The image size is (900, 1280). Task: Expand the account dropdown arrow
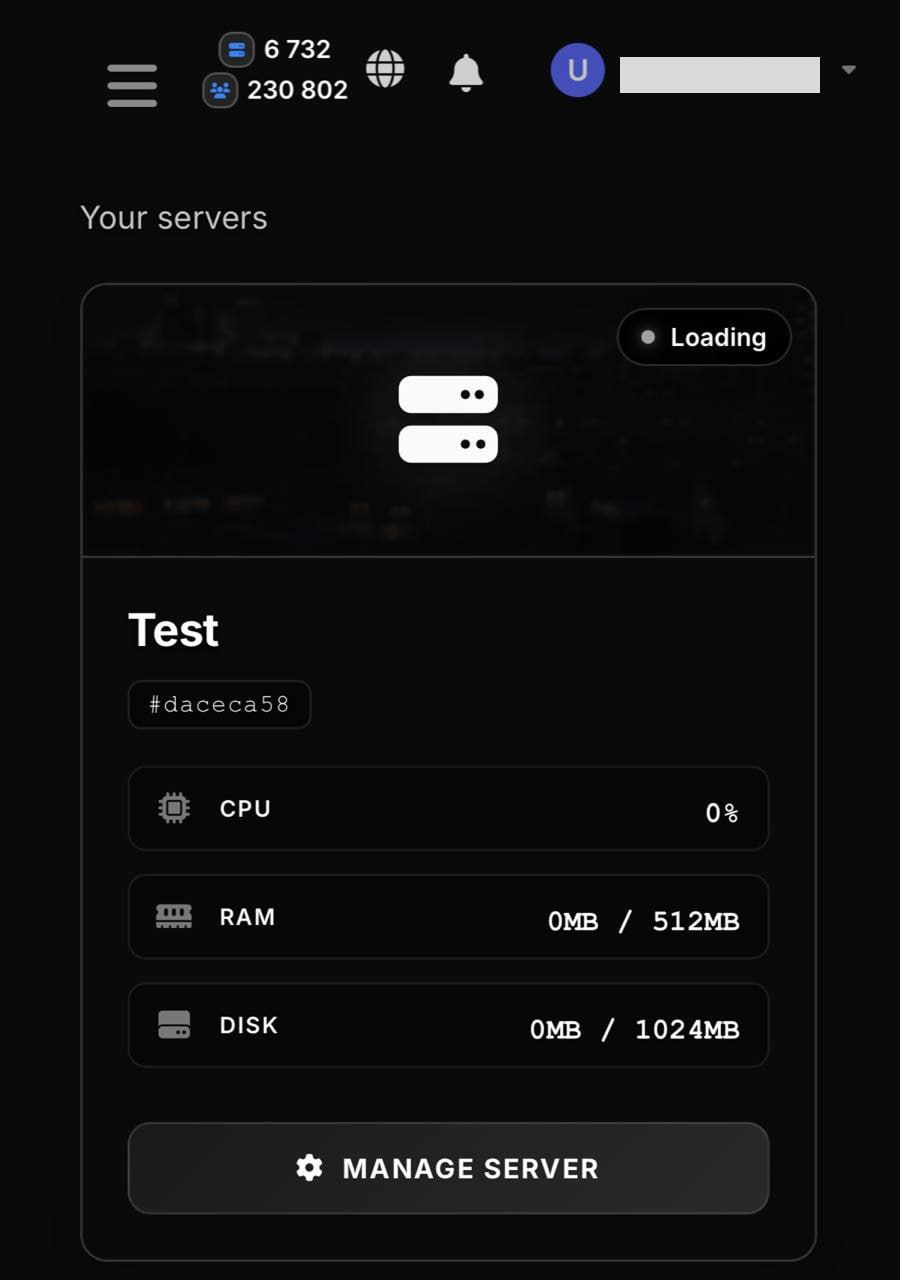pos(849,70)
